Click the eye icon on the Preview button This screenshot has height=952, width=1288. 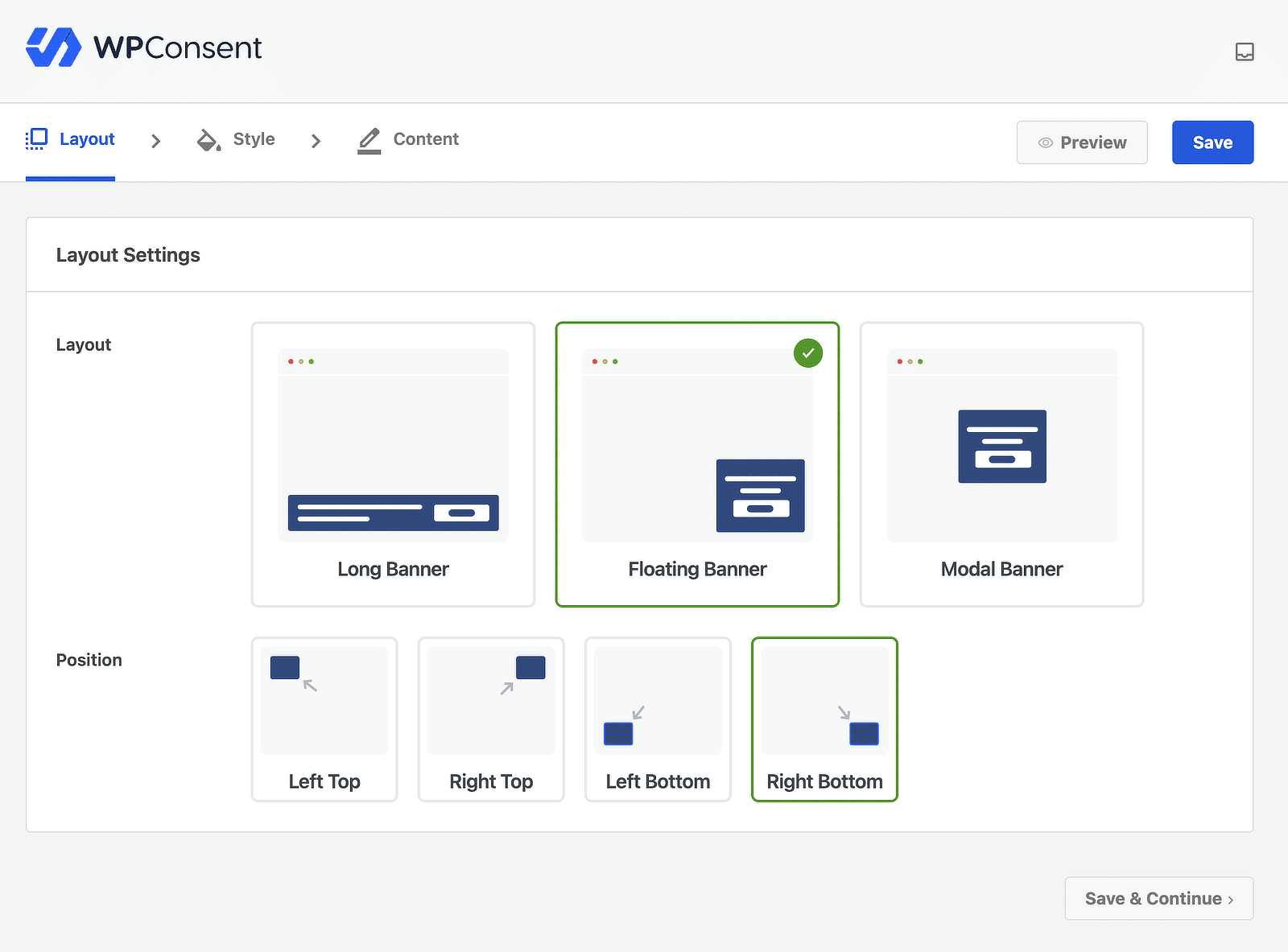[1044, 142]
